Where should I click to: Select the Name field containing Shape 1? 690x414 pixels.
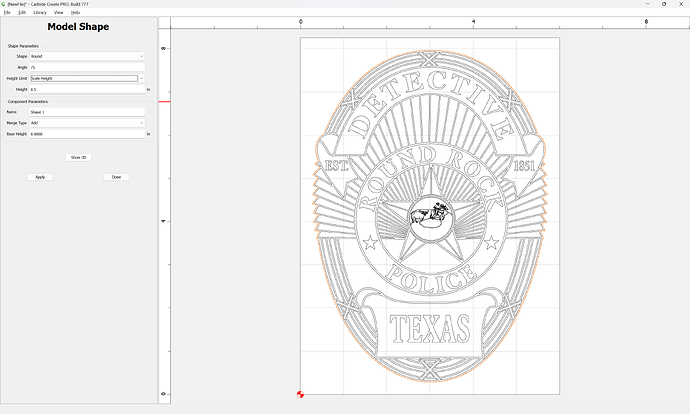click(x=87, y=112)
